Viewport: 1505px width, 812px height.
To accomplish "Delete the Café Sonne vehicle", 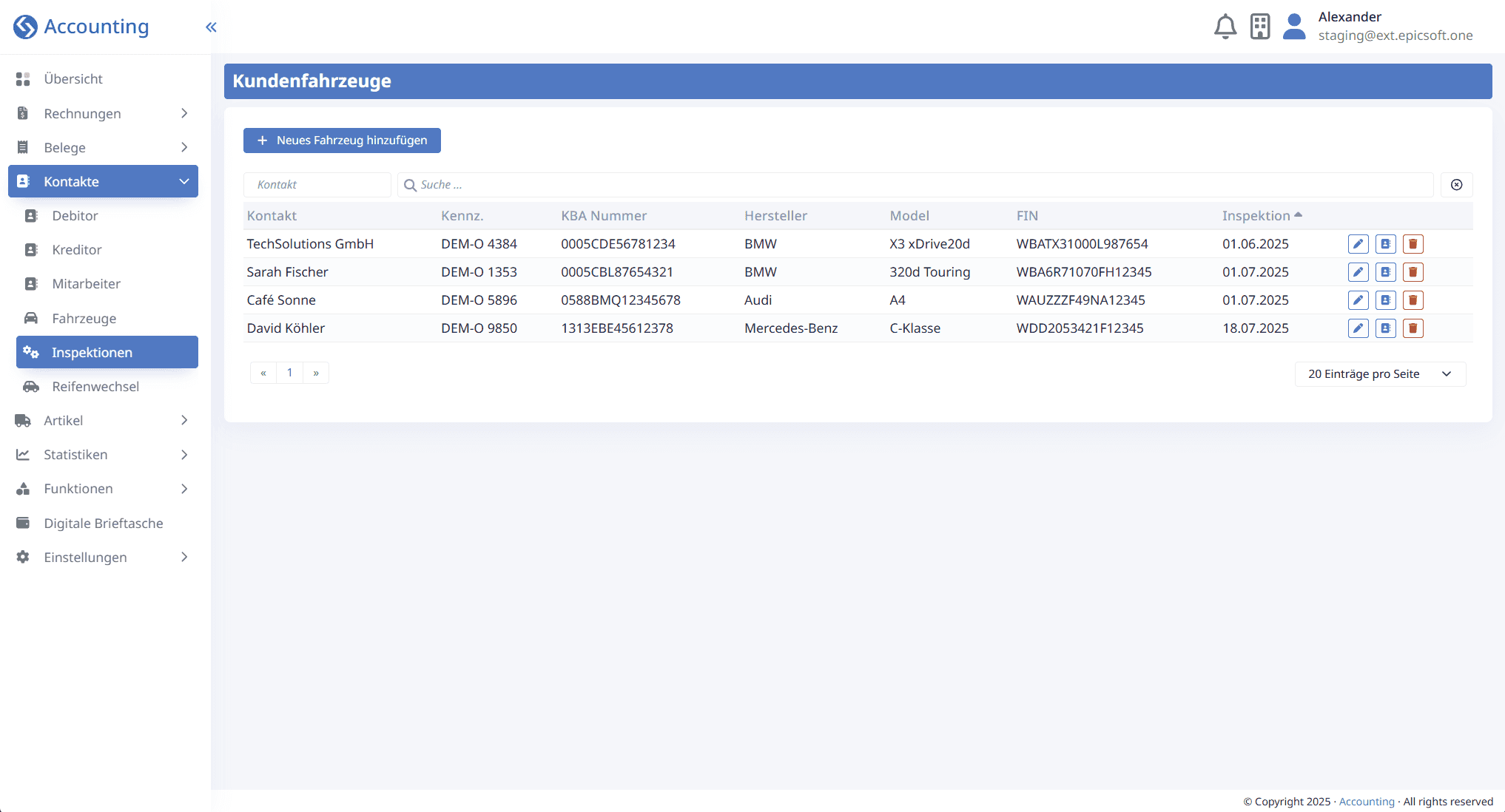I will 1413,300.
